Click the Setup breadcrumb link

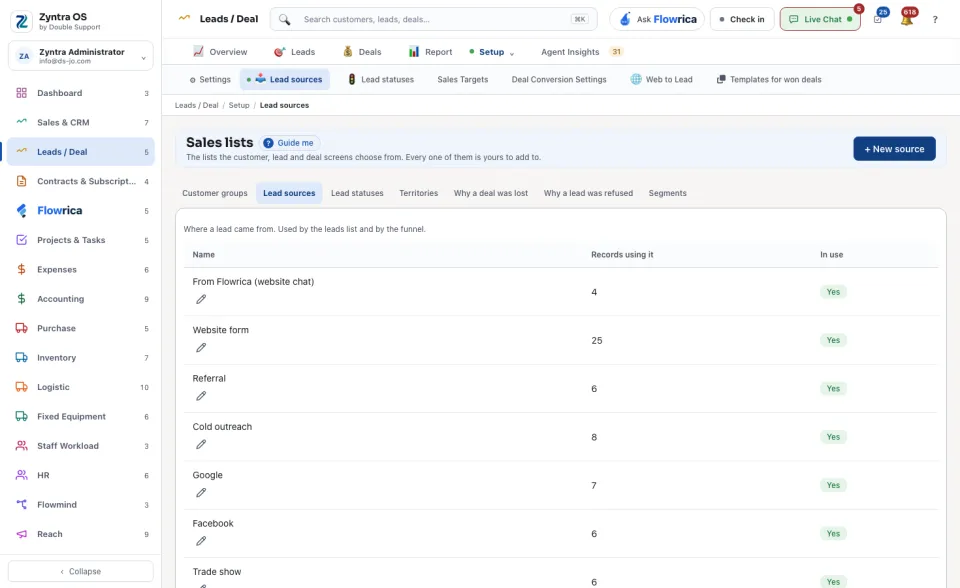[239, 105]
